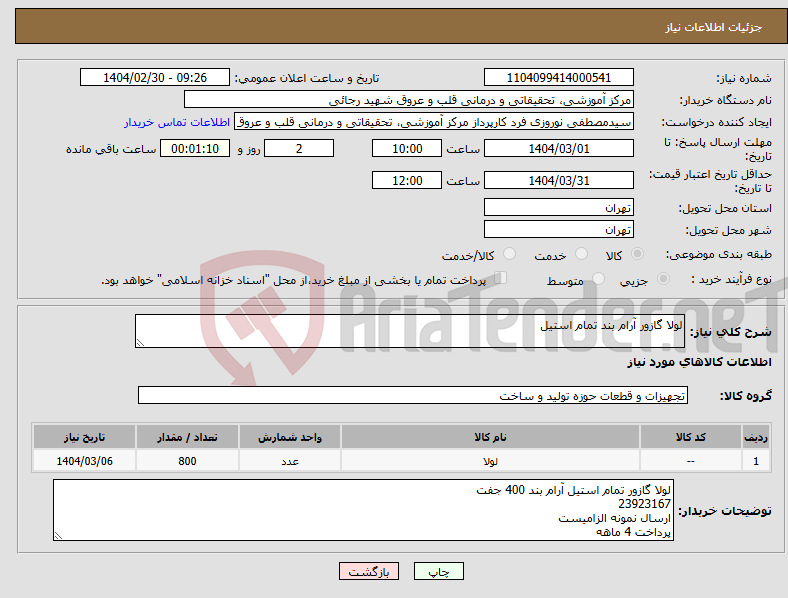Click the quantity cell 800
The image size is (788, 598).
click(x=187, y=461)
